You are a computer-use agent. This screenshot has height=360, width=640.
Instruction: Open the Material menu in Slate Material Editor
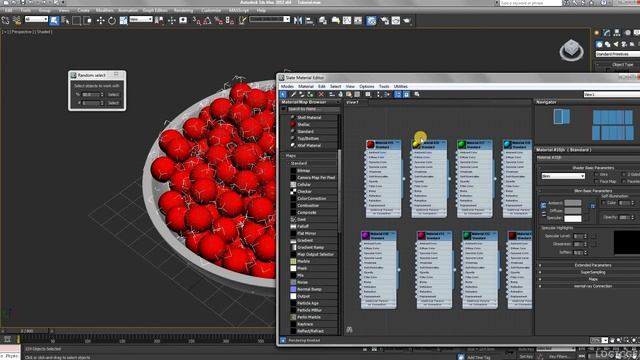pos(306,87)
